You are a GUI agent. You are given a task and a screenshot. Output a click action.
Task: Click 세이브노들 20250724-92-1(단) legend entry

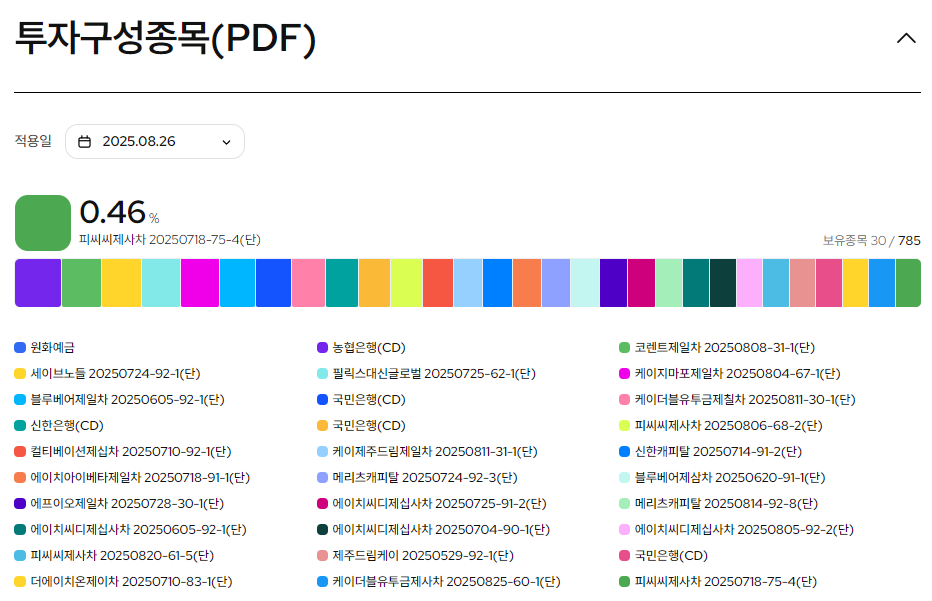tap(108, 373)
